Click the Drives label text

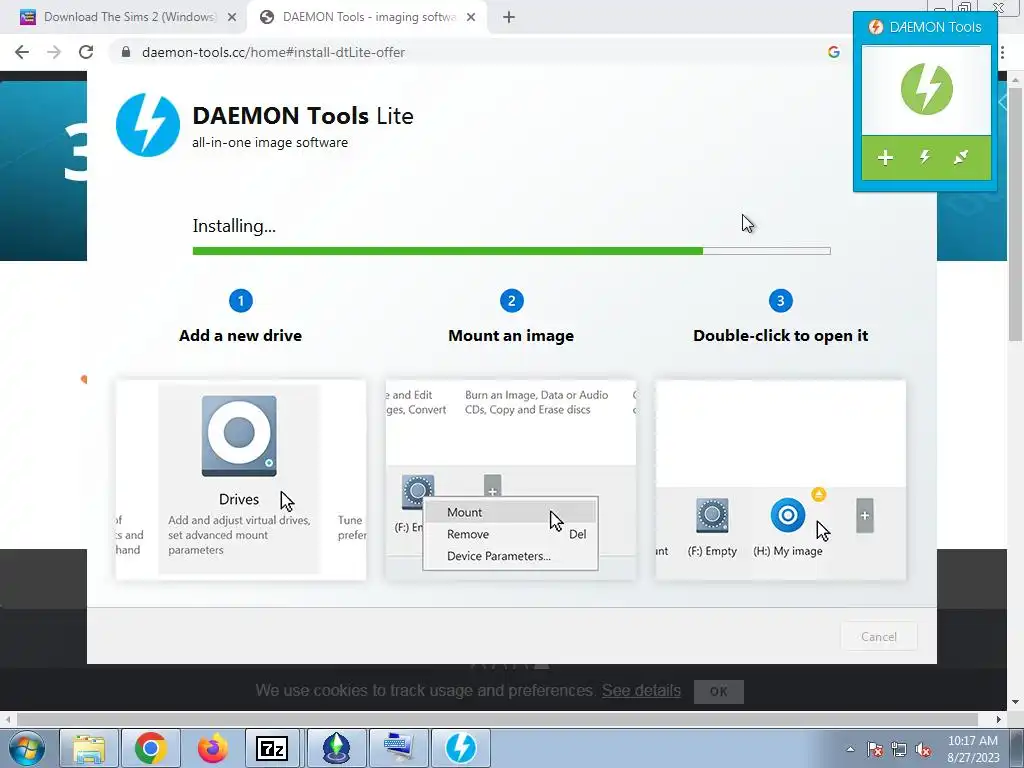point(239,499)
